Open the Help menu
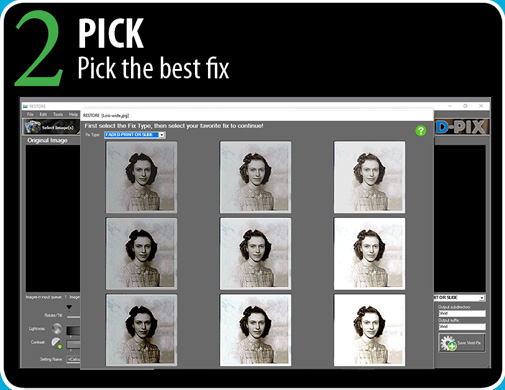 pos(73,114)
